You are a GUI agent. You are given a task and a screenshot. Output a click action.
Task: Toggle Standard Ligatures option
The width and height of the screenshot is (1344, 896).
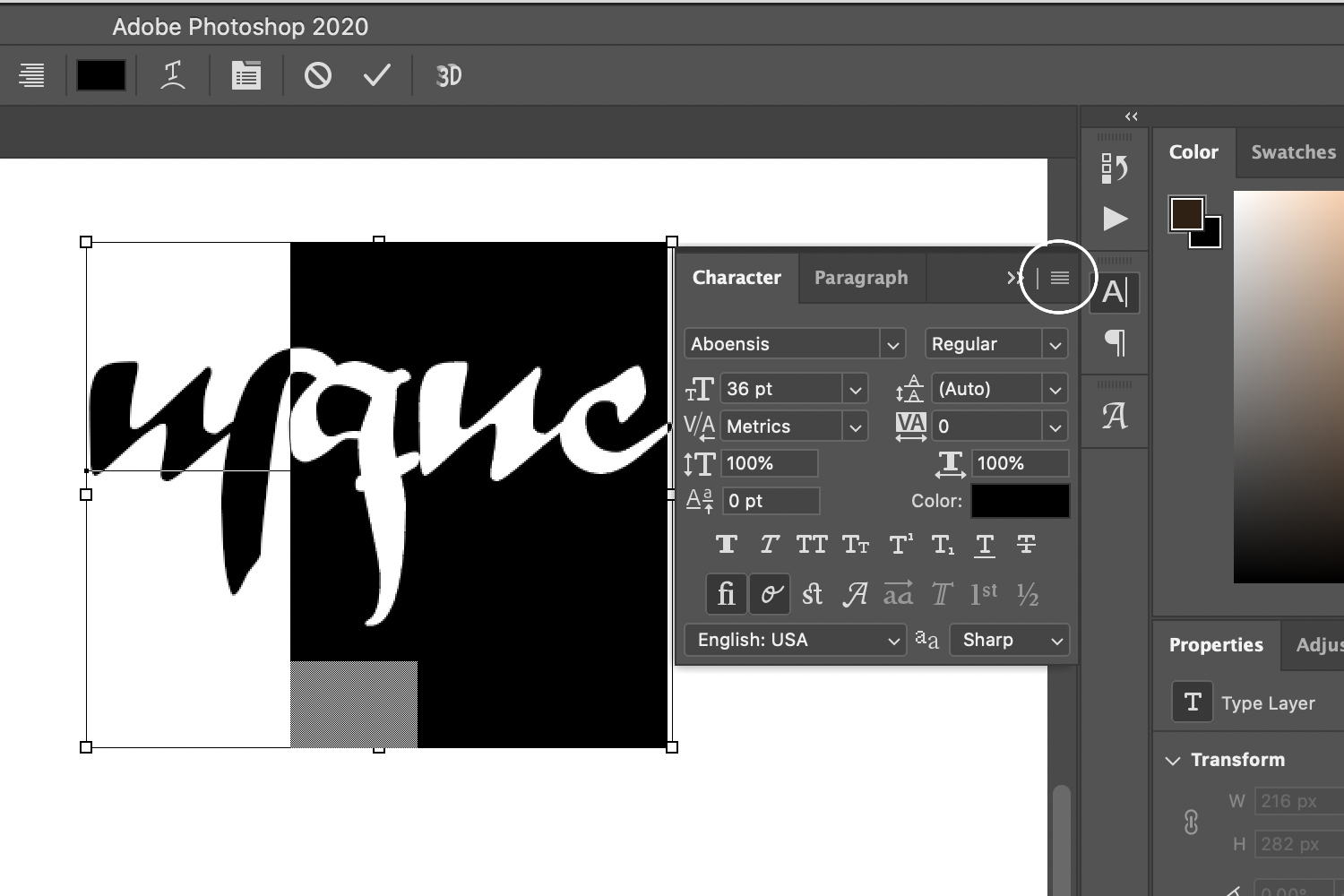(x=726, y=594)
